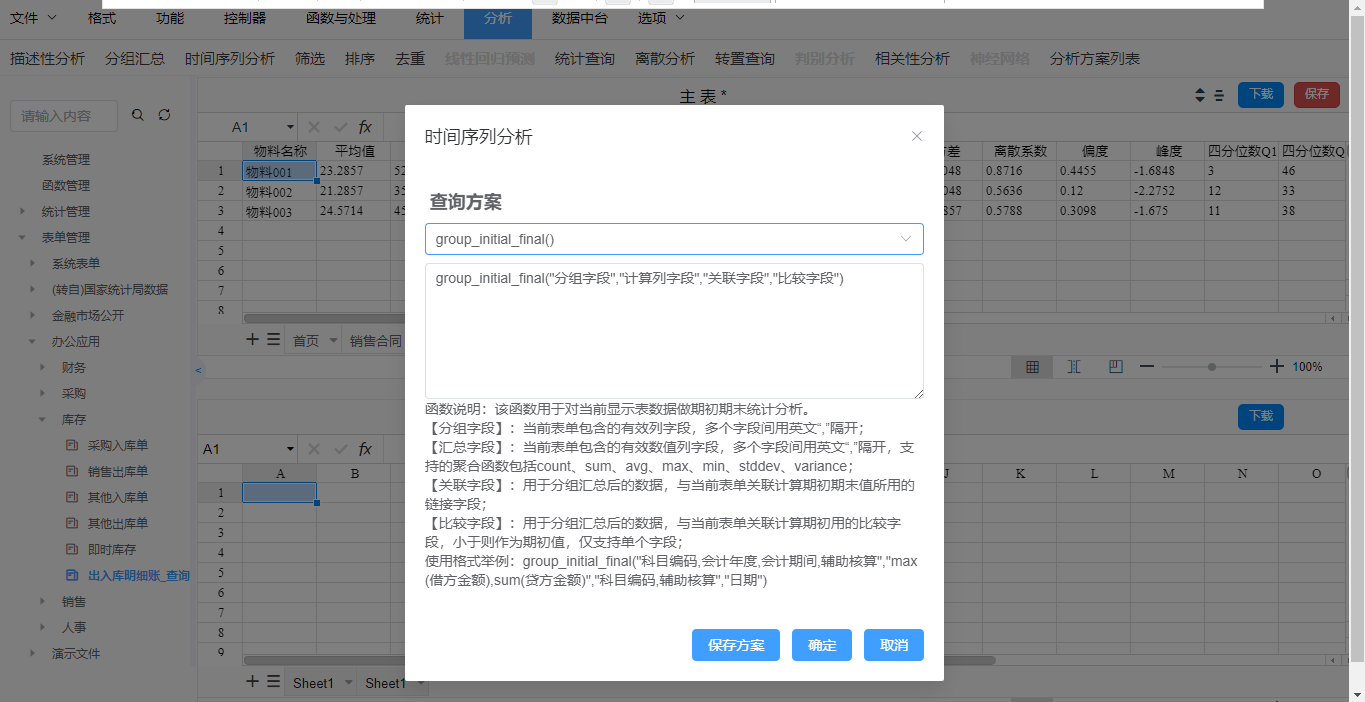Confirm the dialog with 确定
Viewport: 1365px width, 702px height.
click(822, 645)
